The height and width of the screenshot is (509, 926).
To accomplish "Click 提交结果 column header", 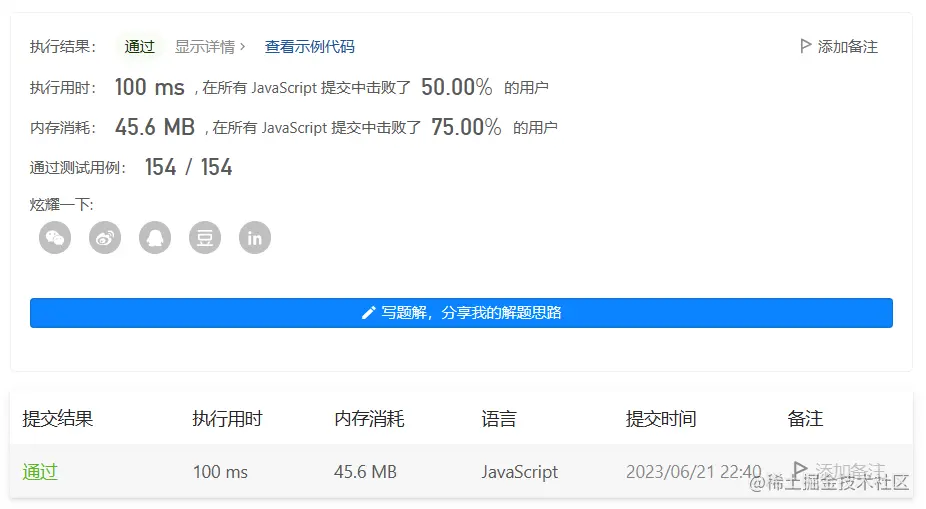I will point(58,419).
